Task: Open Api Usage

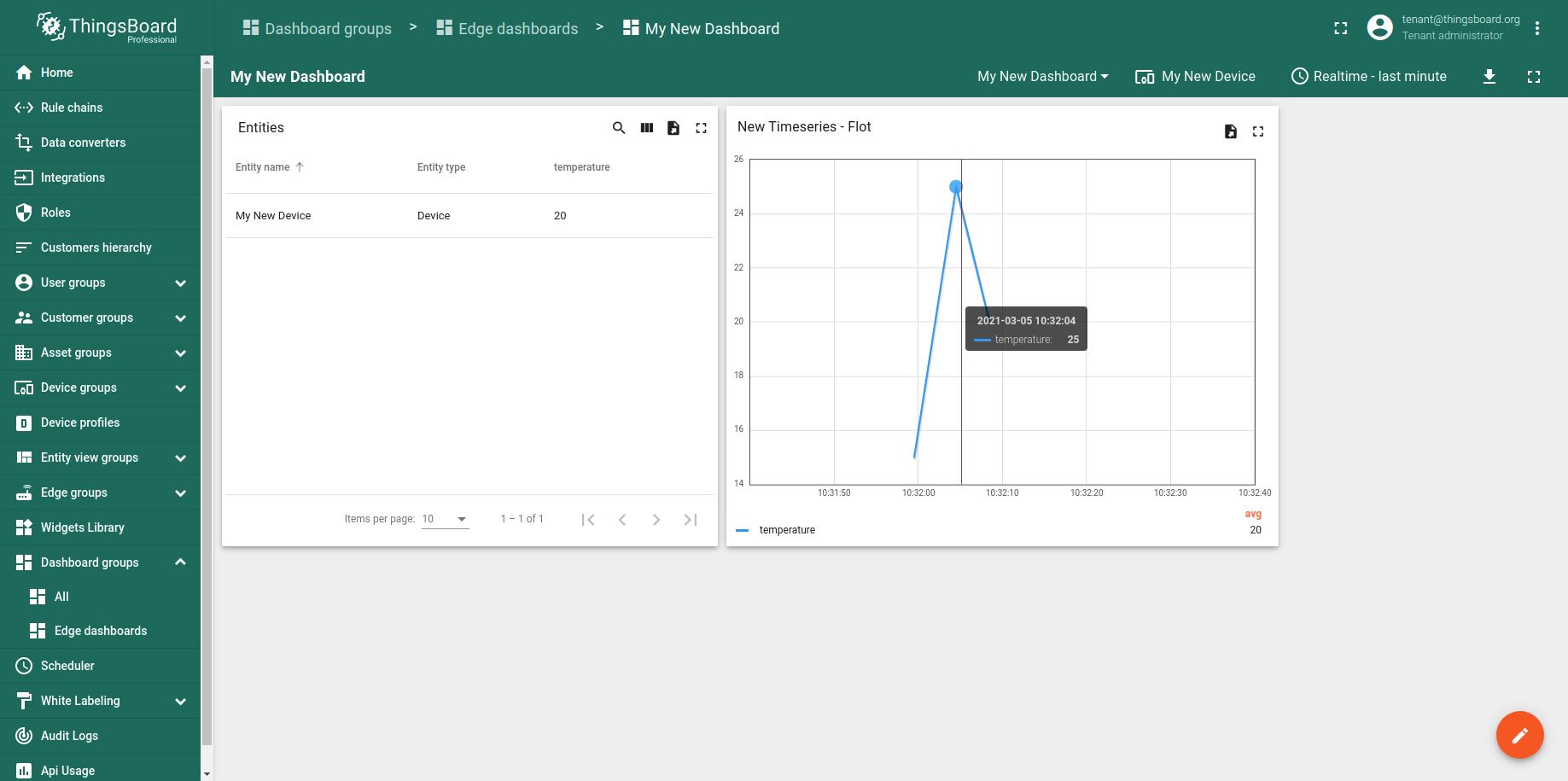Action: (x=100, y=770)
